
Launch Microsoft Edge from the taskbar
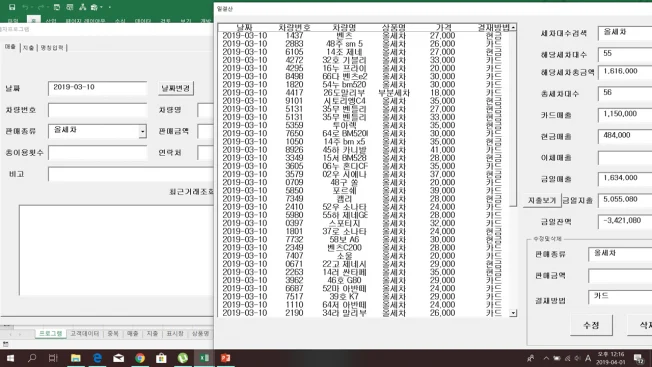pos(97,358)
